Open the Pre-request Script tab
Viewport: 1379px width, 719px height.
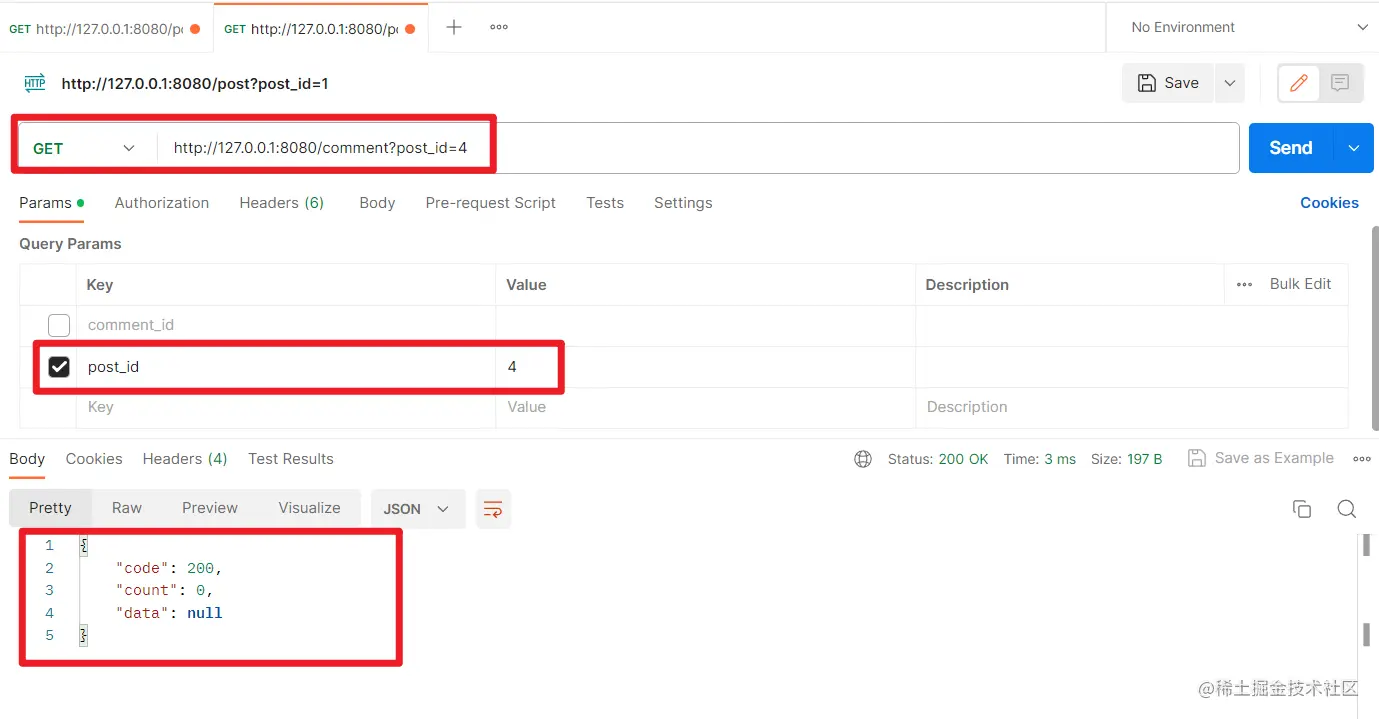tap(490, 203)
